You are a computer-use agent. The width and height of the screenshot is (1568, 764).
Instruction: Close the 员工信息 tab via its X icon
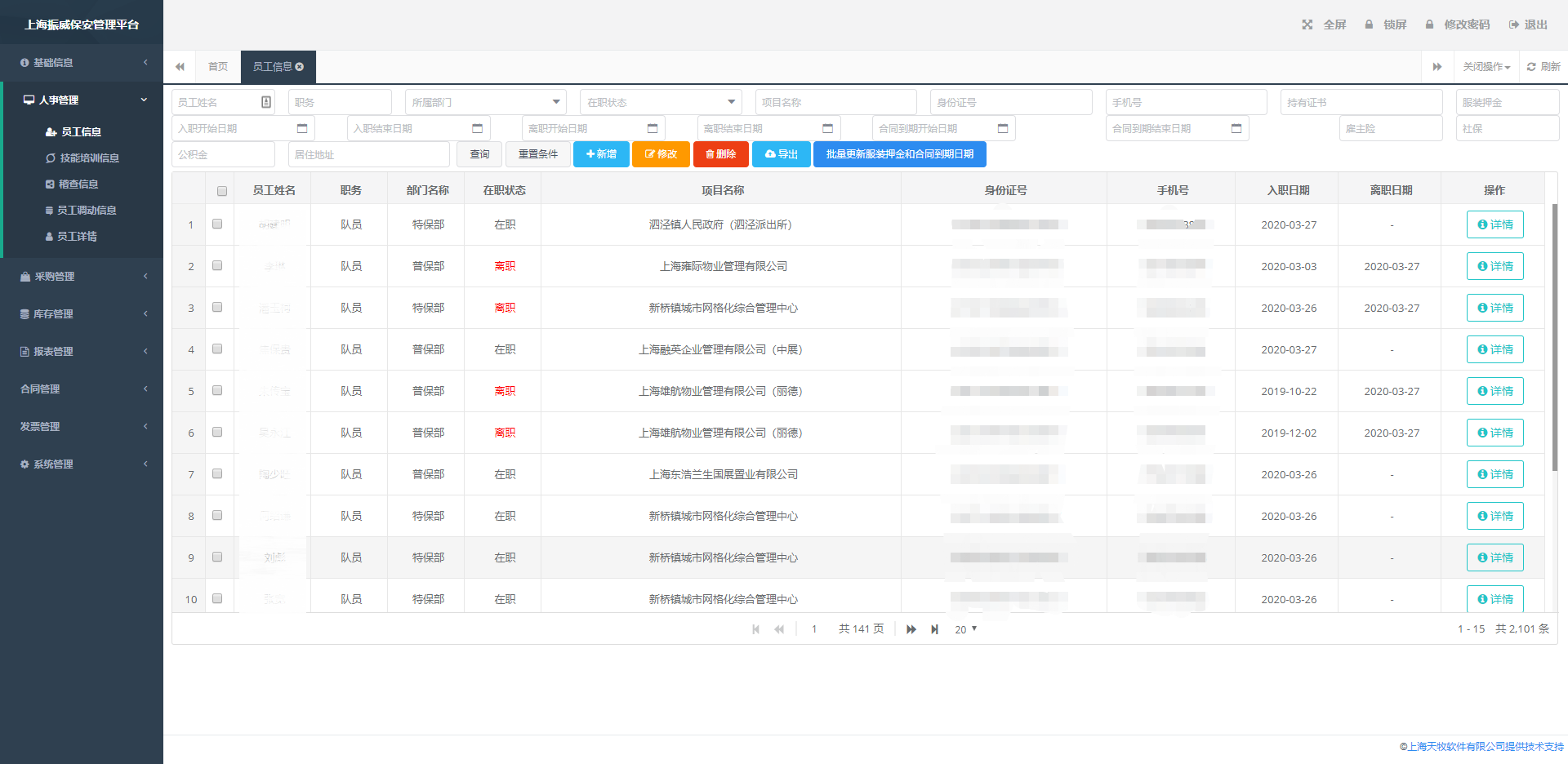tap(300, 67)
